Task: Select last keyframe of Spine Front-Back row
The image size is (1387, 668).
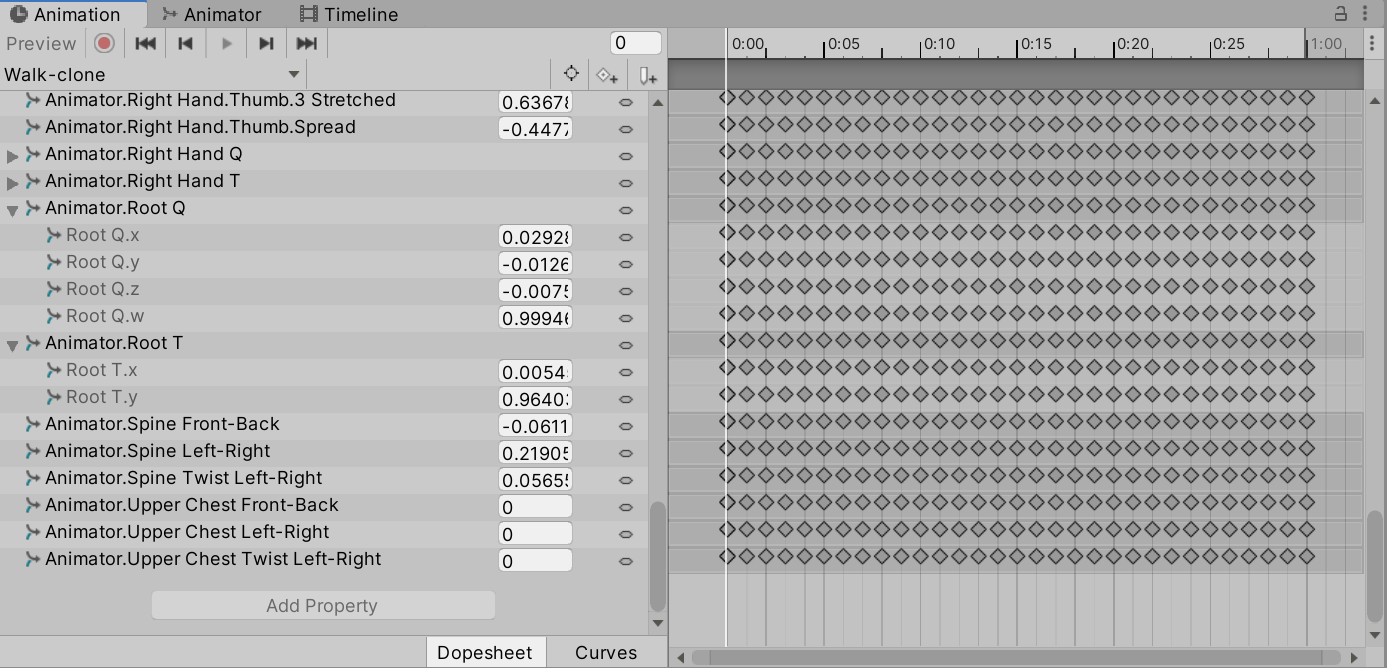Action: click(1306, 421)
